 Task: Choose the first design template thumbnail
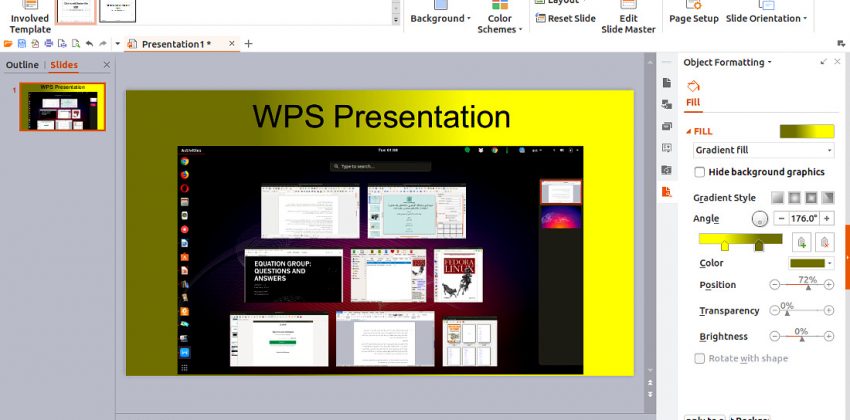click(x=76, y=11)
